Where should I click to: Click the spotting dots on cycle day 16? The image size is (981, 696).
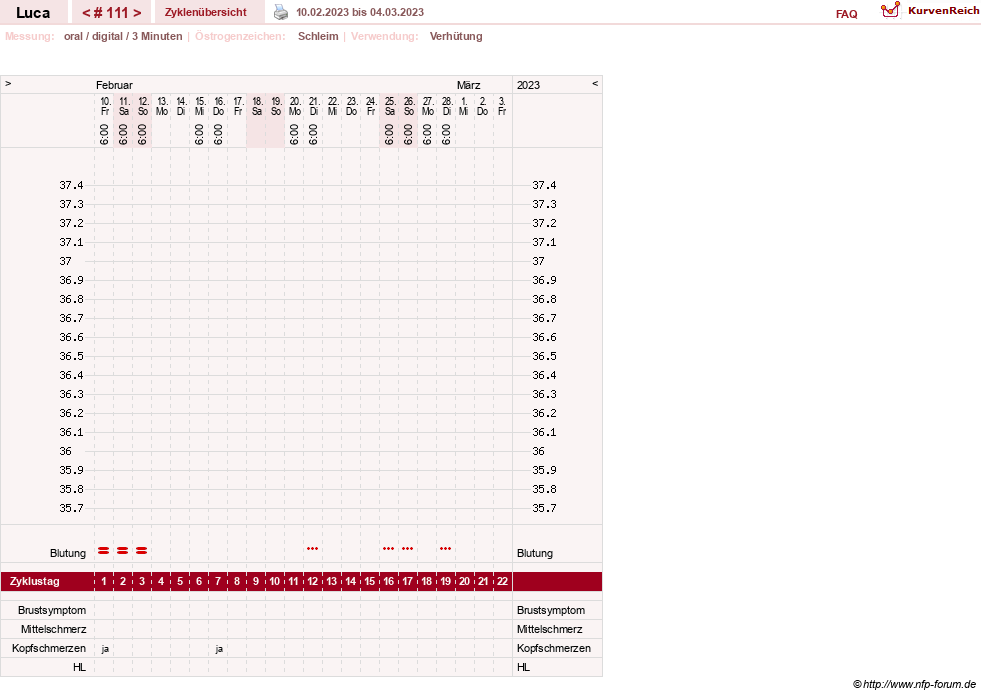(389, 548)
